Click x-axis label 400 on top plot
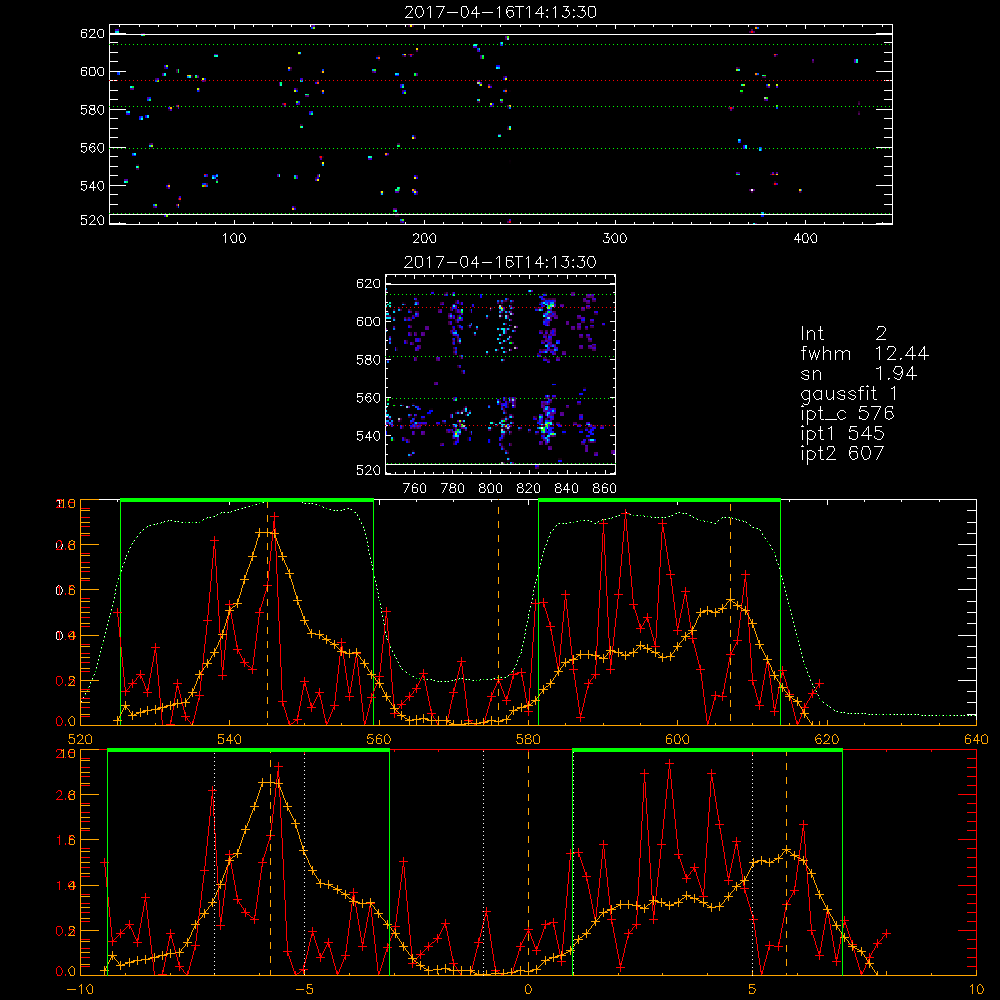The width and height of the screenshot is (1000, 1000). coord(805,239)
